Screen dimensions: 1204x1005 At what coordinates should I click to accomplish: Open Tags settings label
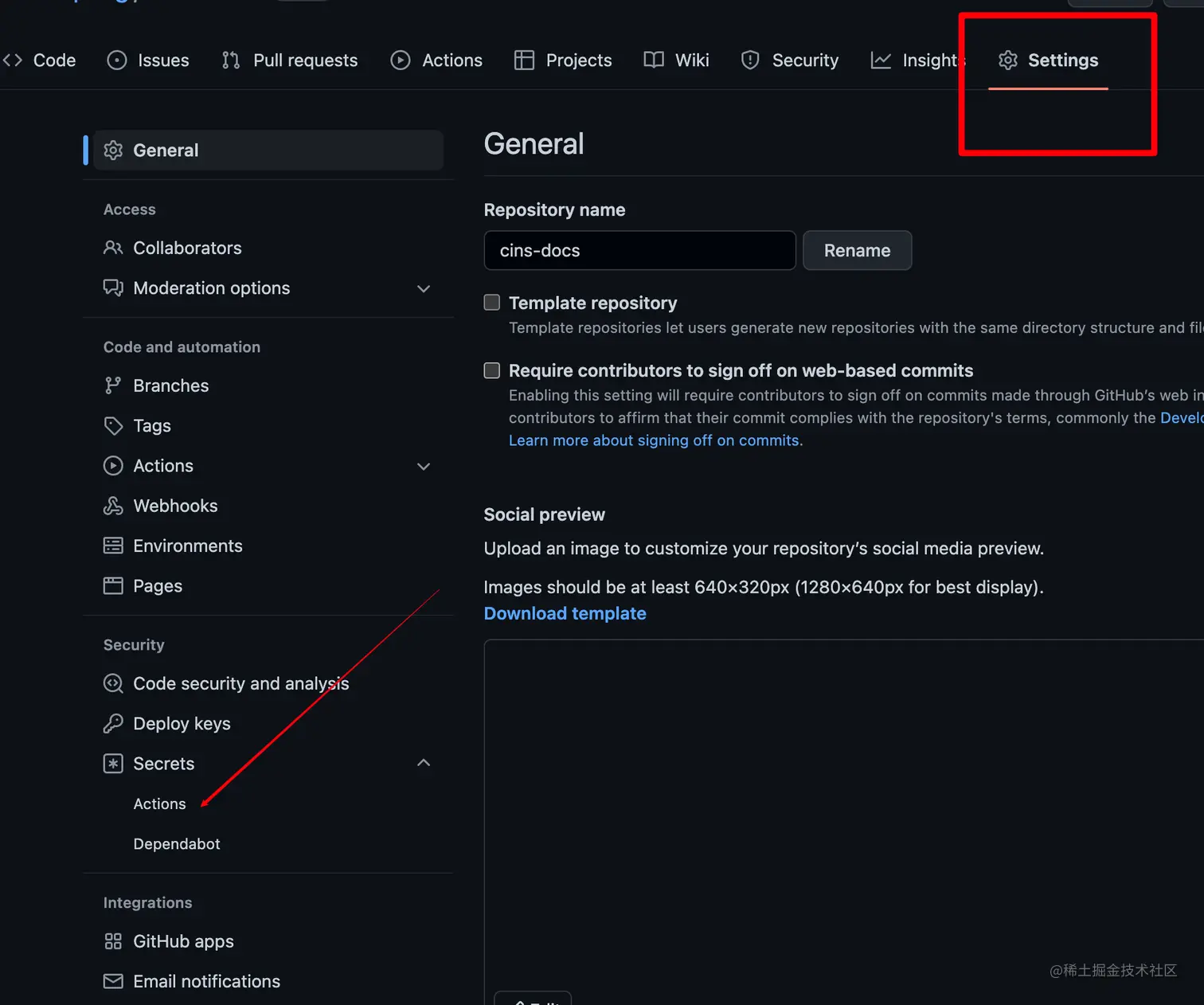[151, 425]
